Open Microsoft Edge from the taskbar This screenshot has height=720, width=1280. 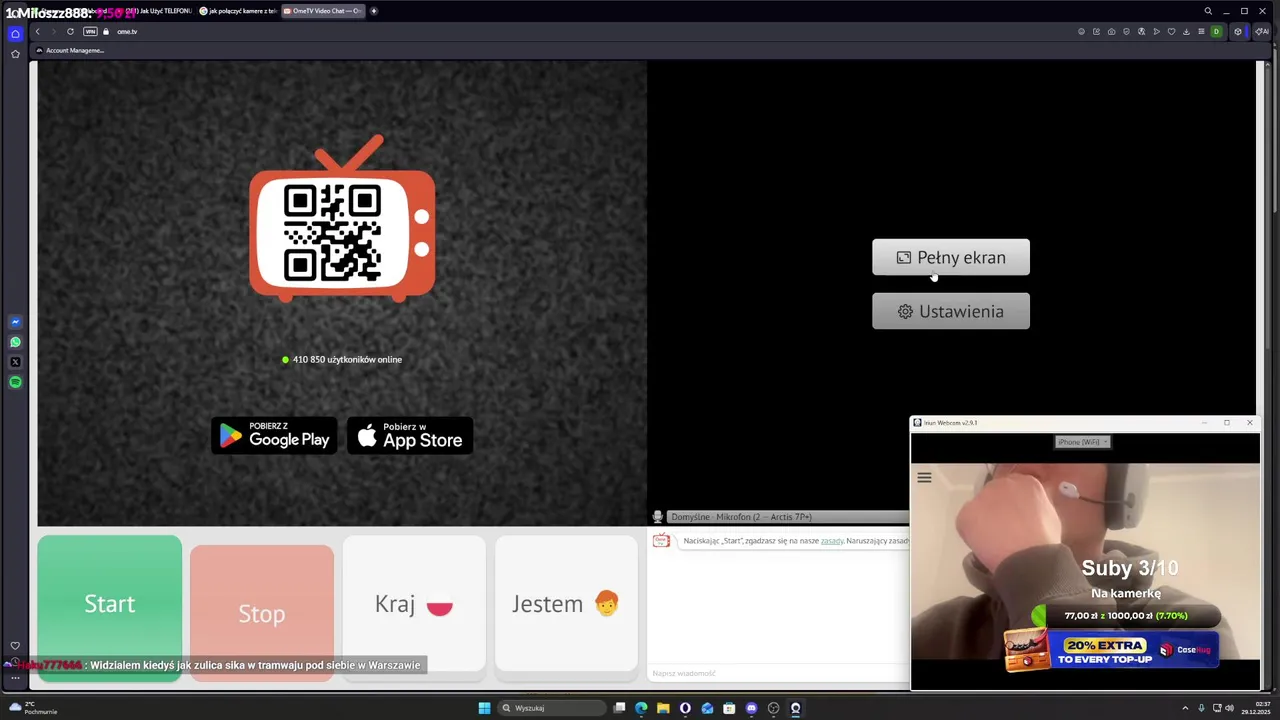coord(641,708)
